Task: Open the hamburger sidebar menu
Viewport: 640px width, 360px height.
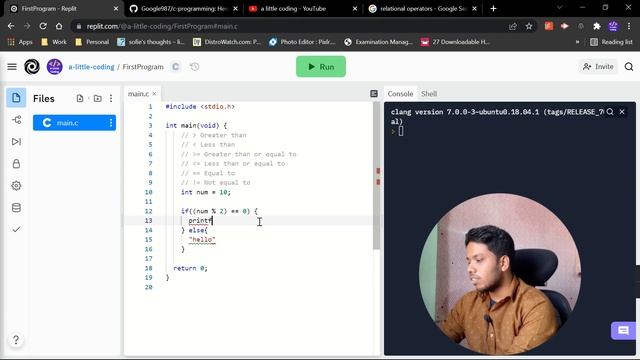Action: 12,67
